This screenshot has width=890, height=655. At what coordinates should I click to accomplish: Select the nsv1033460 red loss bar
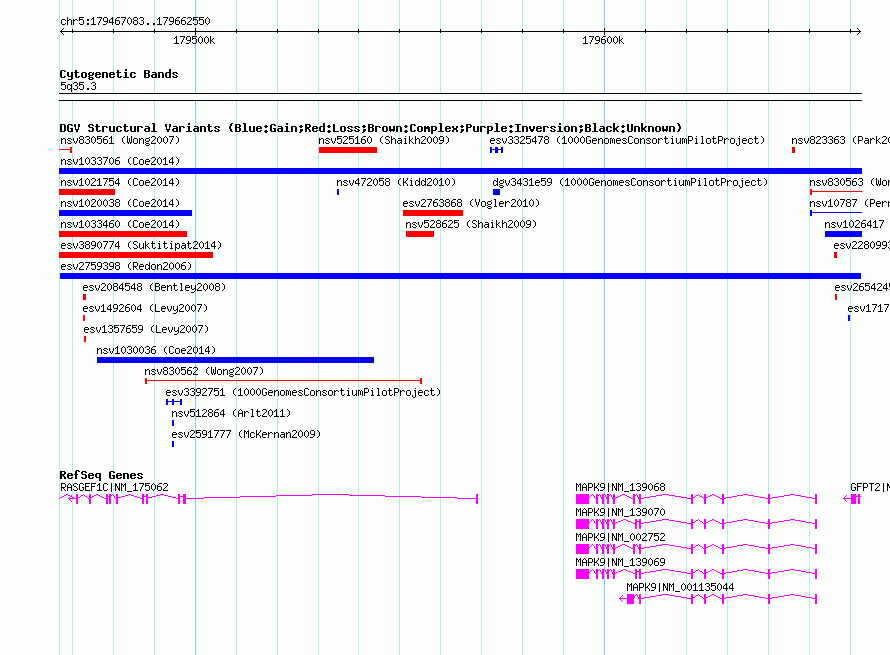(123, 234)
